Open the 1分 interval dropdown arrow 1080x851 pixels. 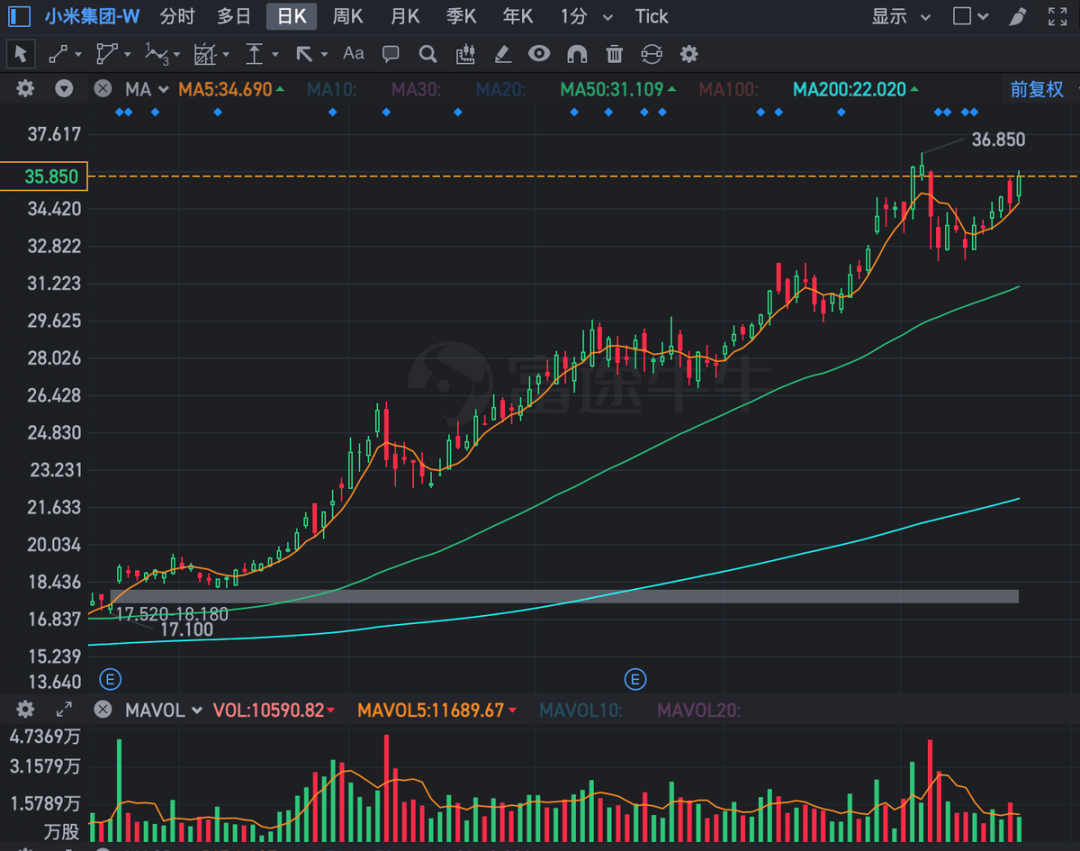point(608,17)
